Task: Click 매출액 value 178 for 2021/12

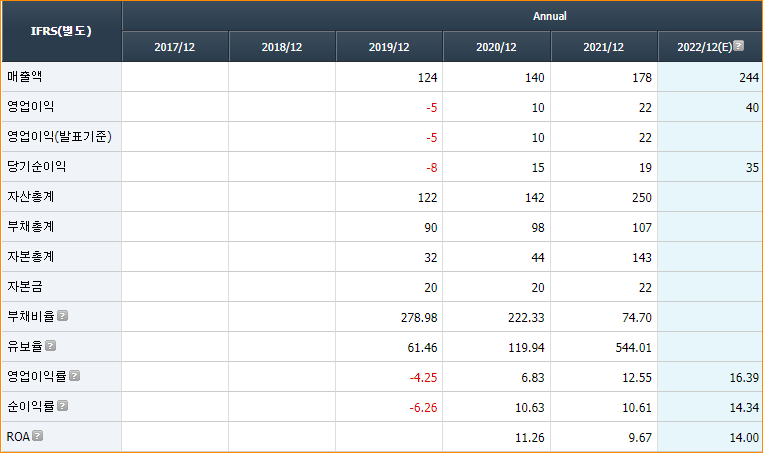Action: (642, 78)
